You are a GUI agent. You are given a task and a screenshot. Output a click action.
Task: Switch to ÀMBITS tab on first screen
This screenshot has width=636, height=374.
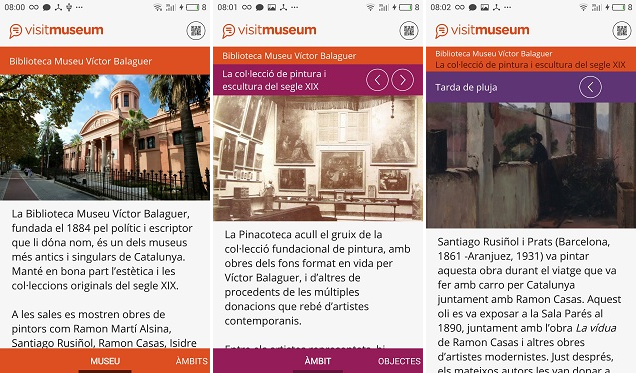point(191,361)
